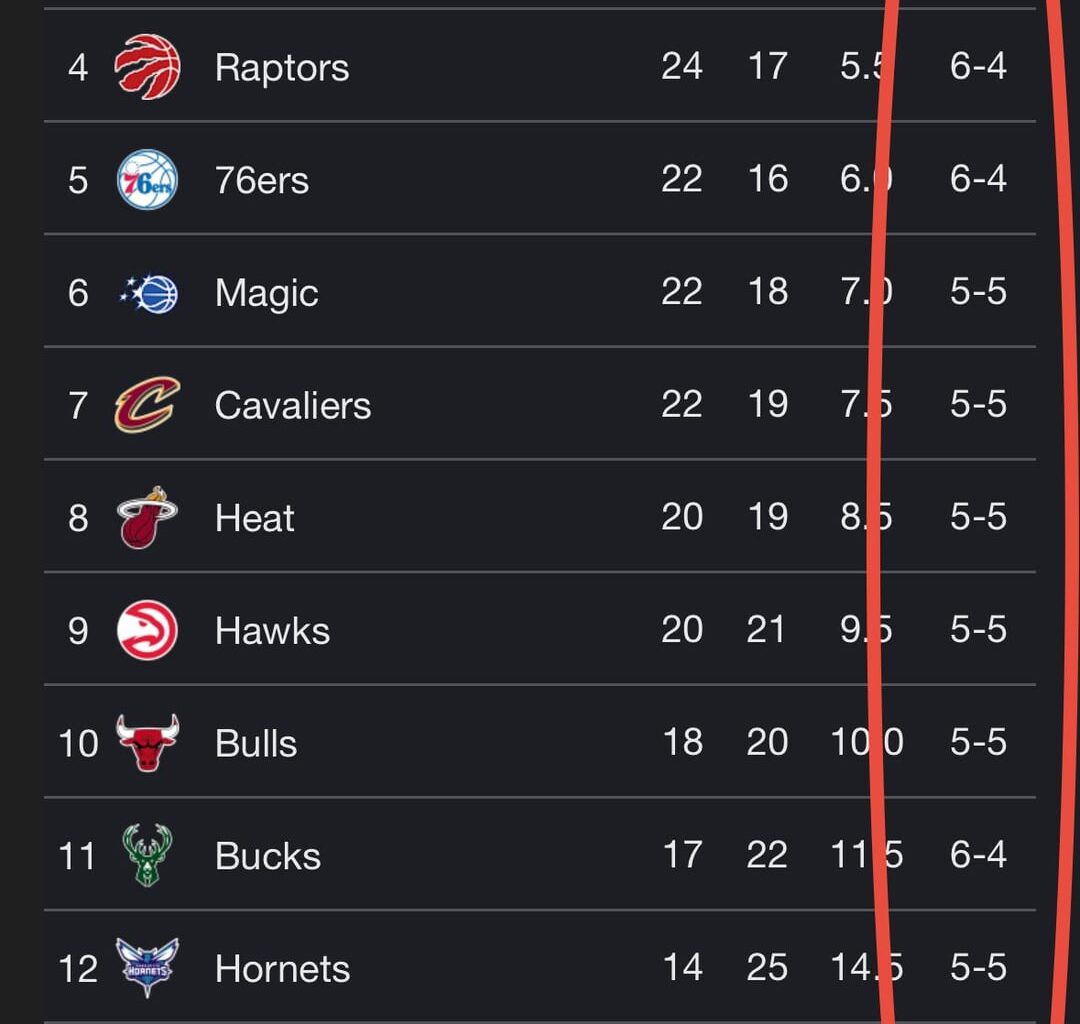Click the losses value 21 for Hawks
This screenshot has height=1024, width=1080.
coord(767,630)
